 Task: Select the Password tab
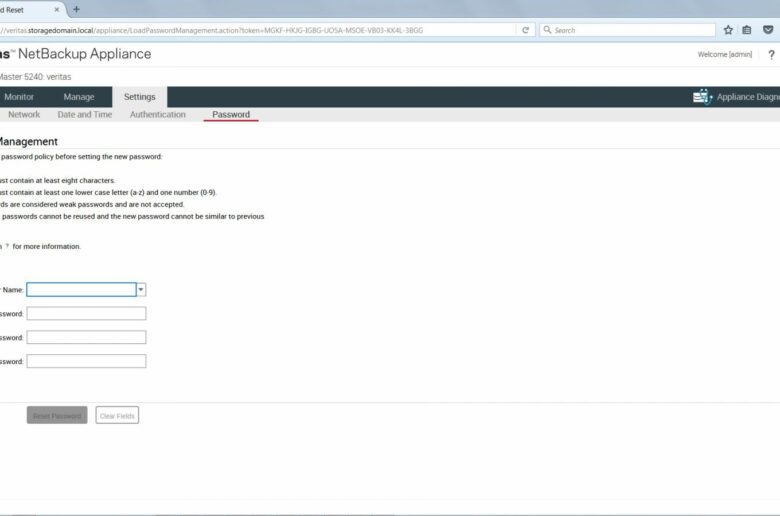point(231,114)
